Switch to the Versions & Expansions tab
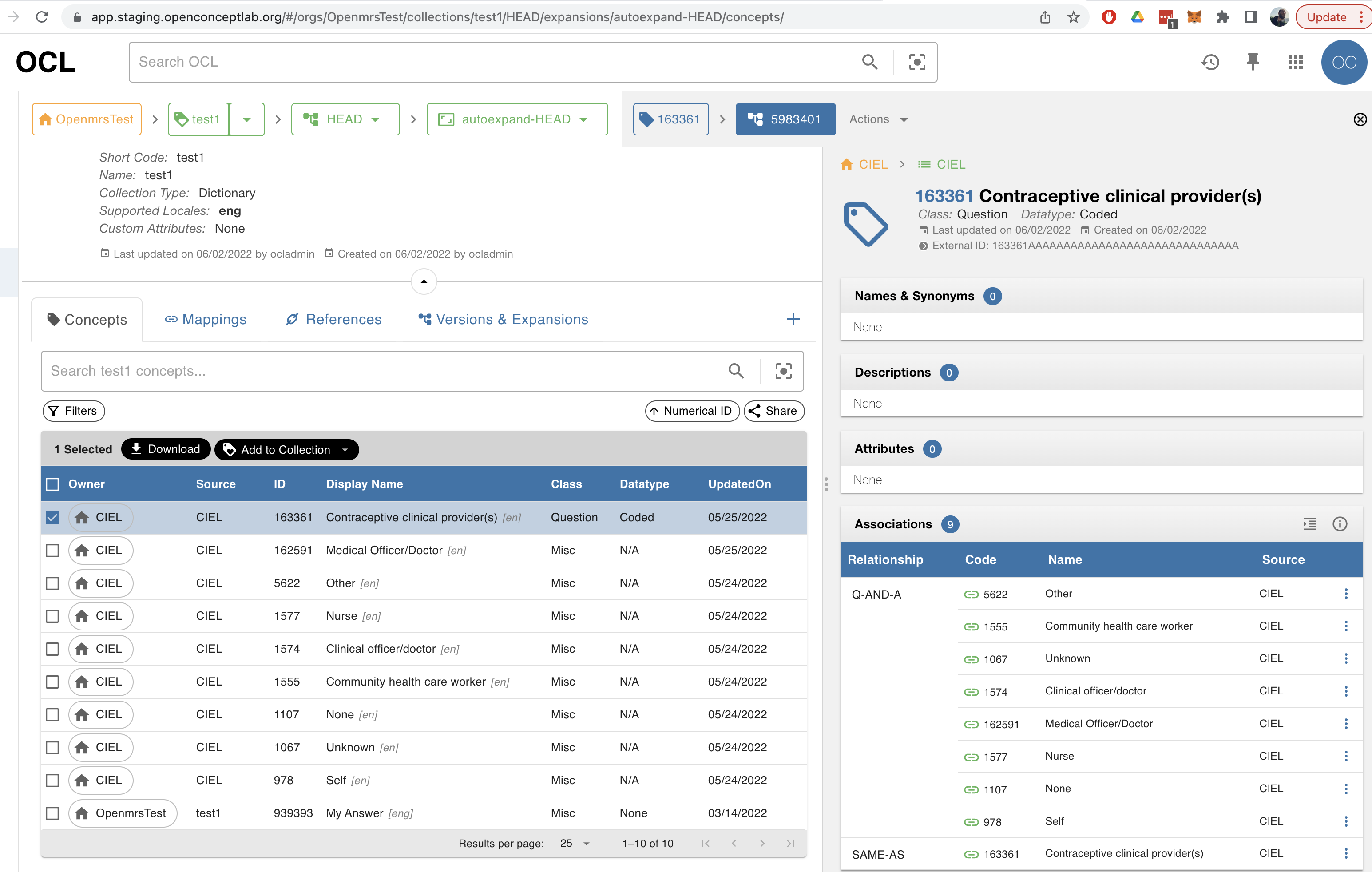The width and height of the screenshot is (1372, 872). 503,319
